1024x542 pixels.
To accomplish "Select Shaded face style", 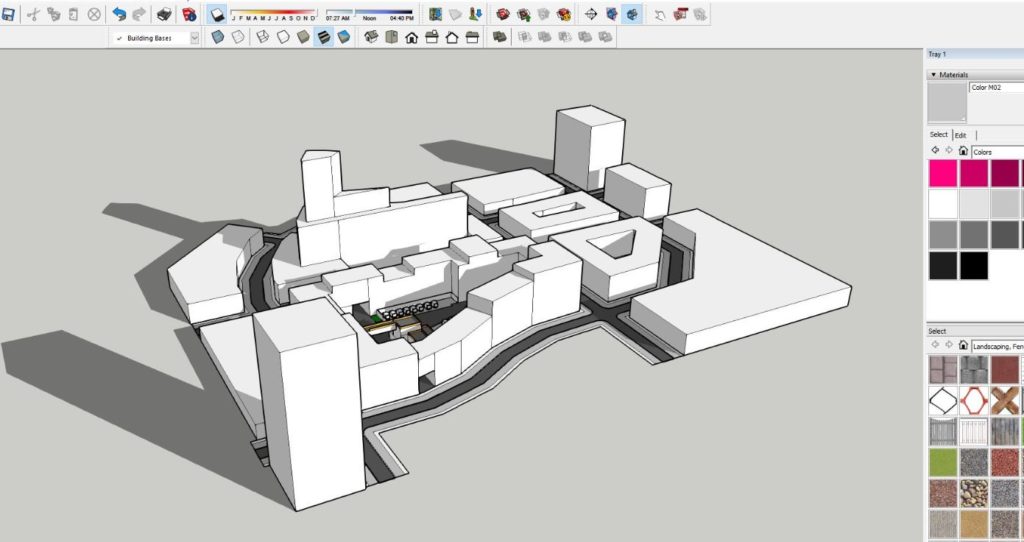I will click(x=303, y=37).
